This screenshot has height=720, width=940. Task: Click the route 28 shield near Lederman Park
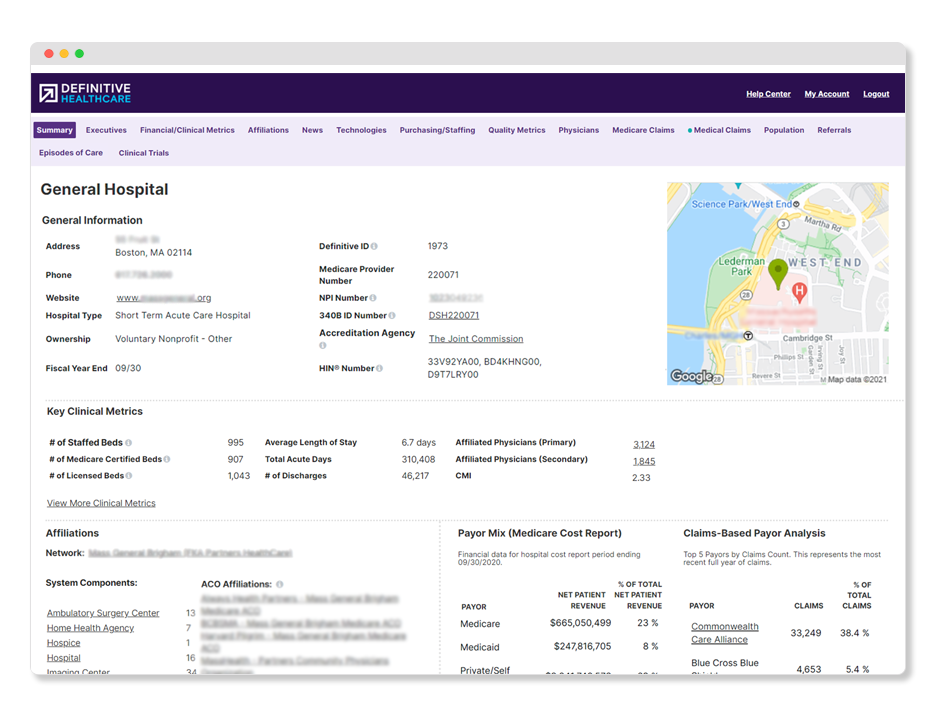point(746,295)
